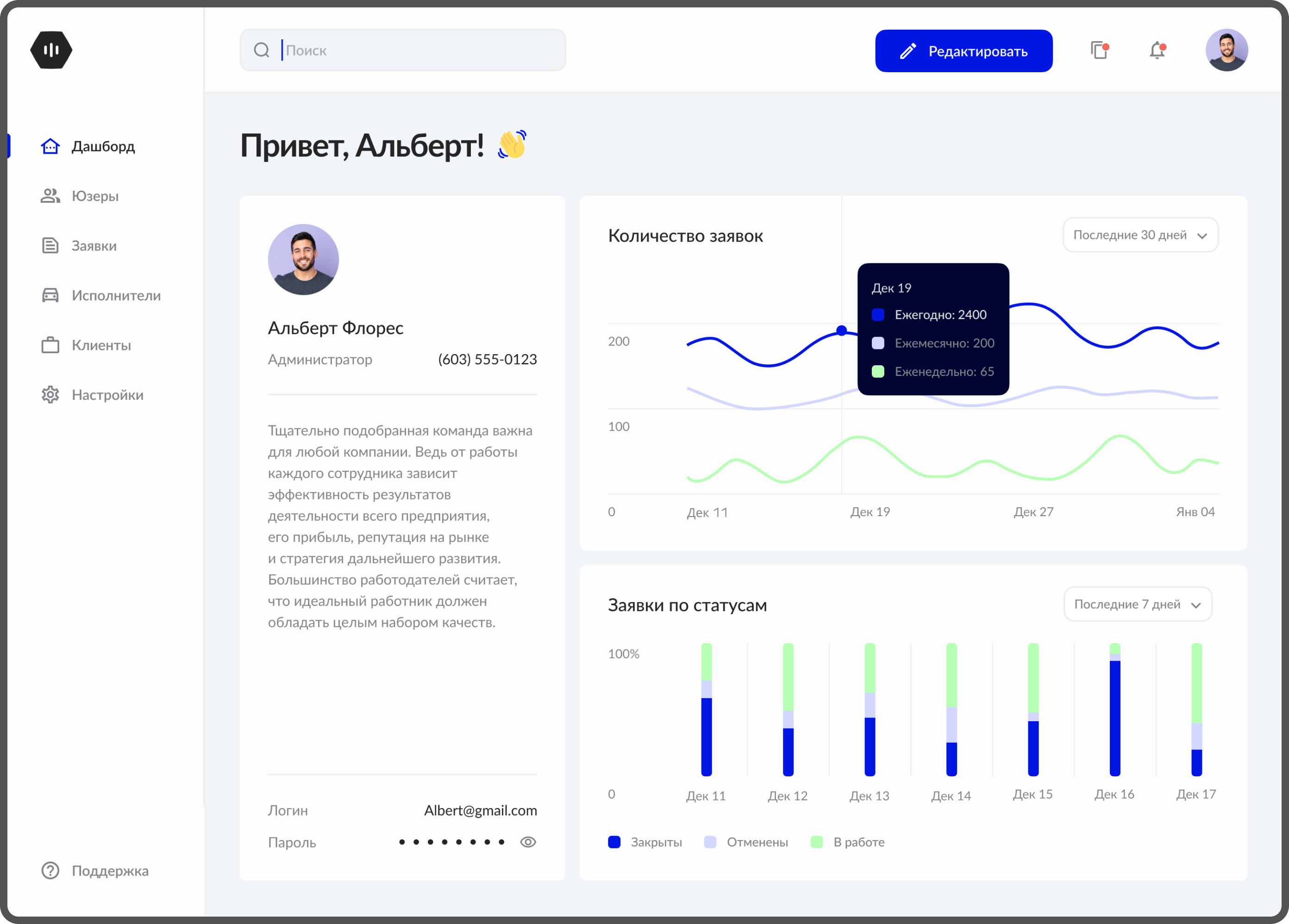Viewport: 1289px width, 924px height.
Task: Show password with the eye icon
Action: point(528,842)
